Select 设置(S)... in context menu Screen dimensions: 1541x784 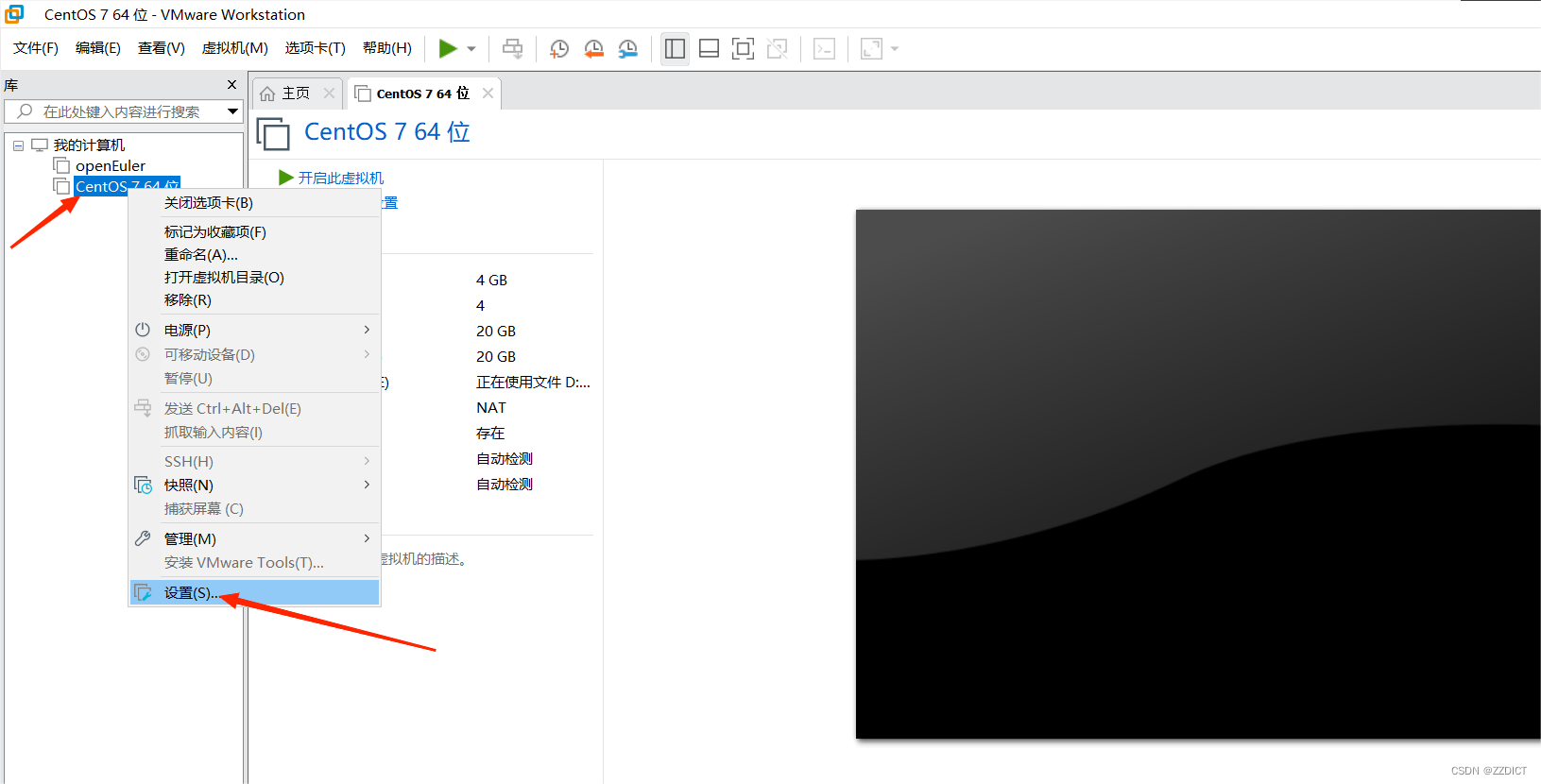[x=254, y=593]
